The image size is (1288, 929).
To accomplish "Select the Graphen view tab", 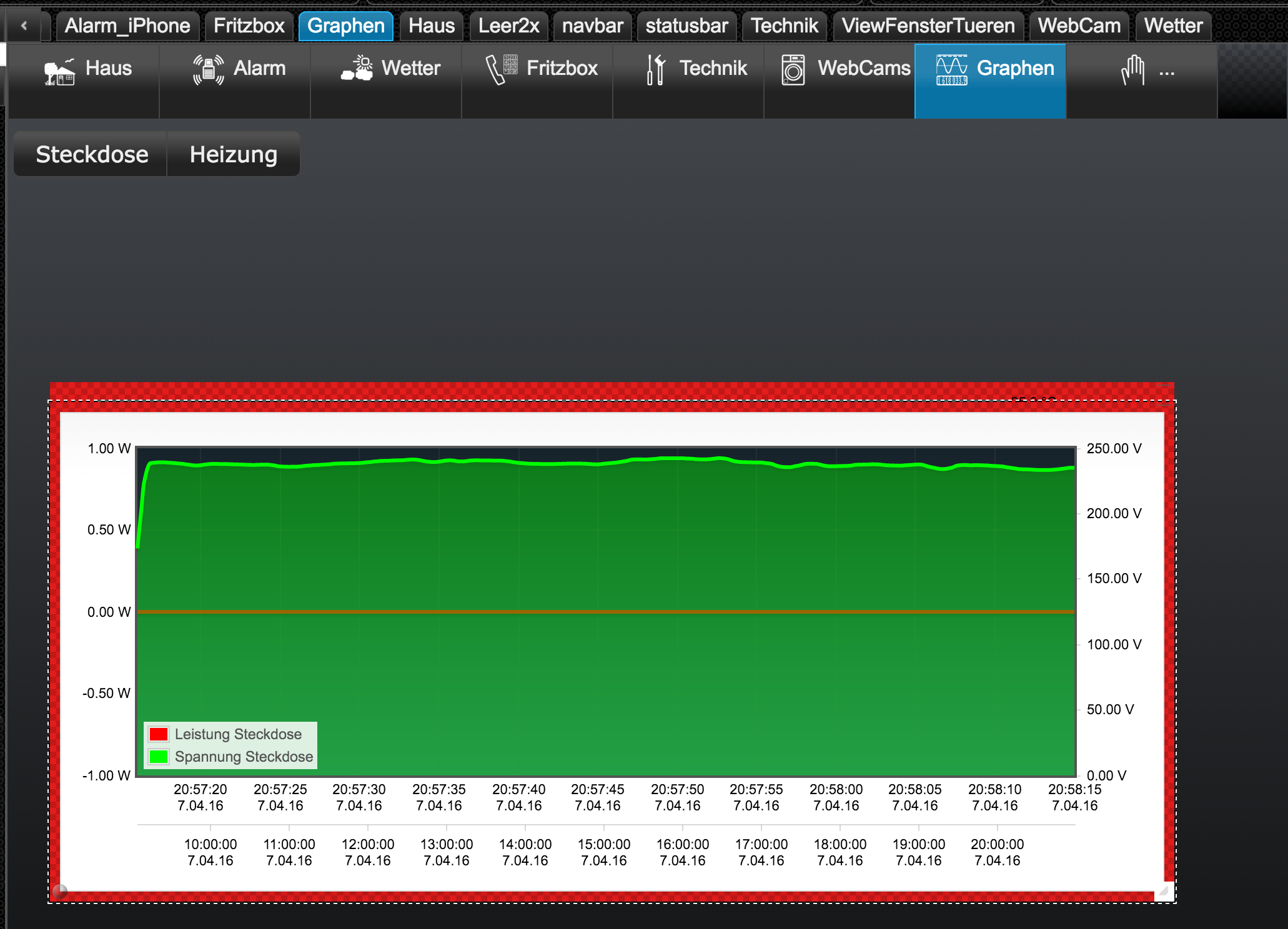I will pyautogui.click(x=346, y=26).
